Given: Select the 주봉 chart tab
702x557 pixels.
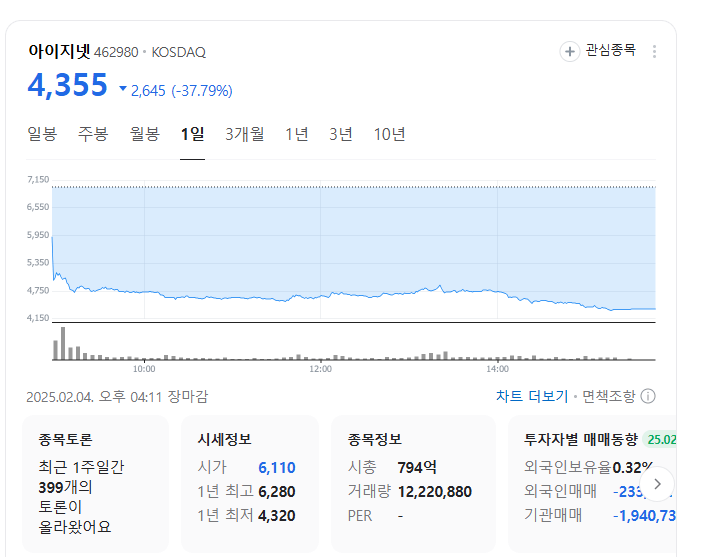Looking at the screenshot, I should (93, 134).
